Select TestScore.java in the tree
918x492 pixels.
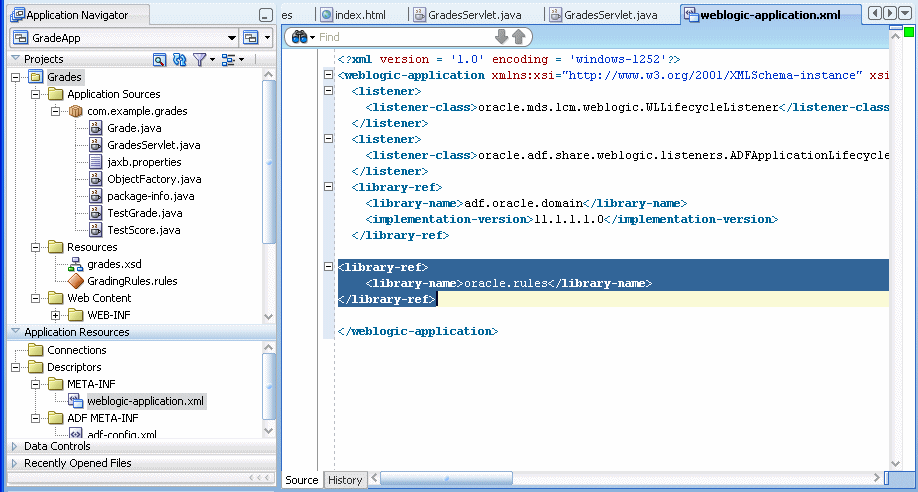(143, 230)
